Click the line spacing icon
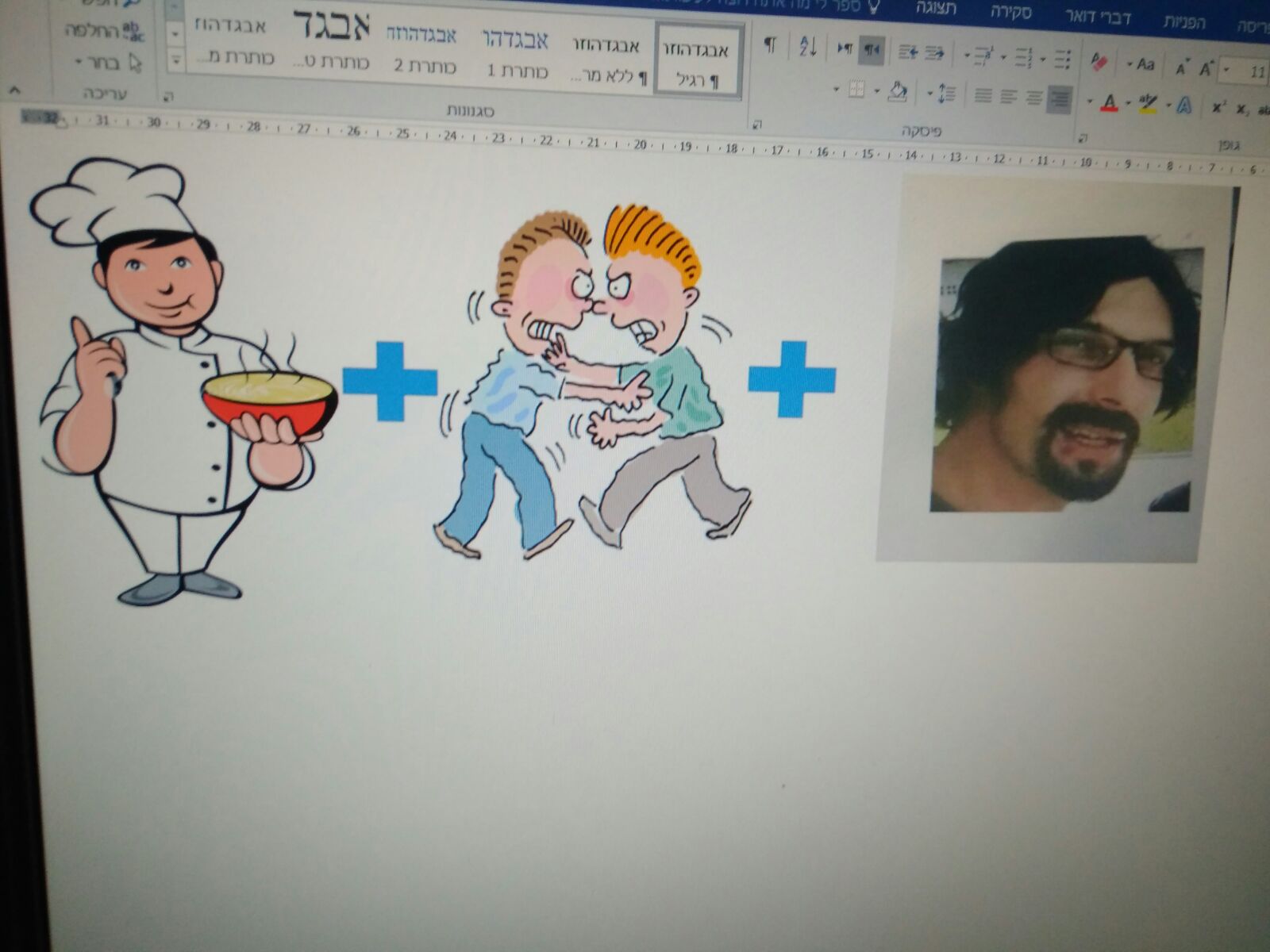Image resolution: width=1270 pixels, height=952 pixels. pos(946,94)
